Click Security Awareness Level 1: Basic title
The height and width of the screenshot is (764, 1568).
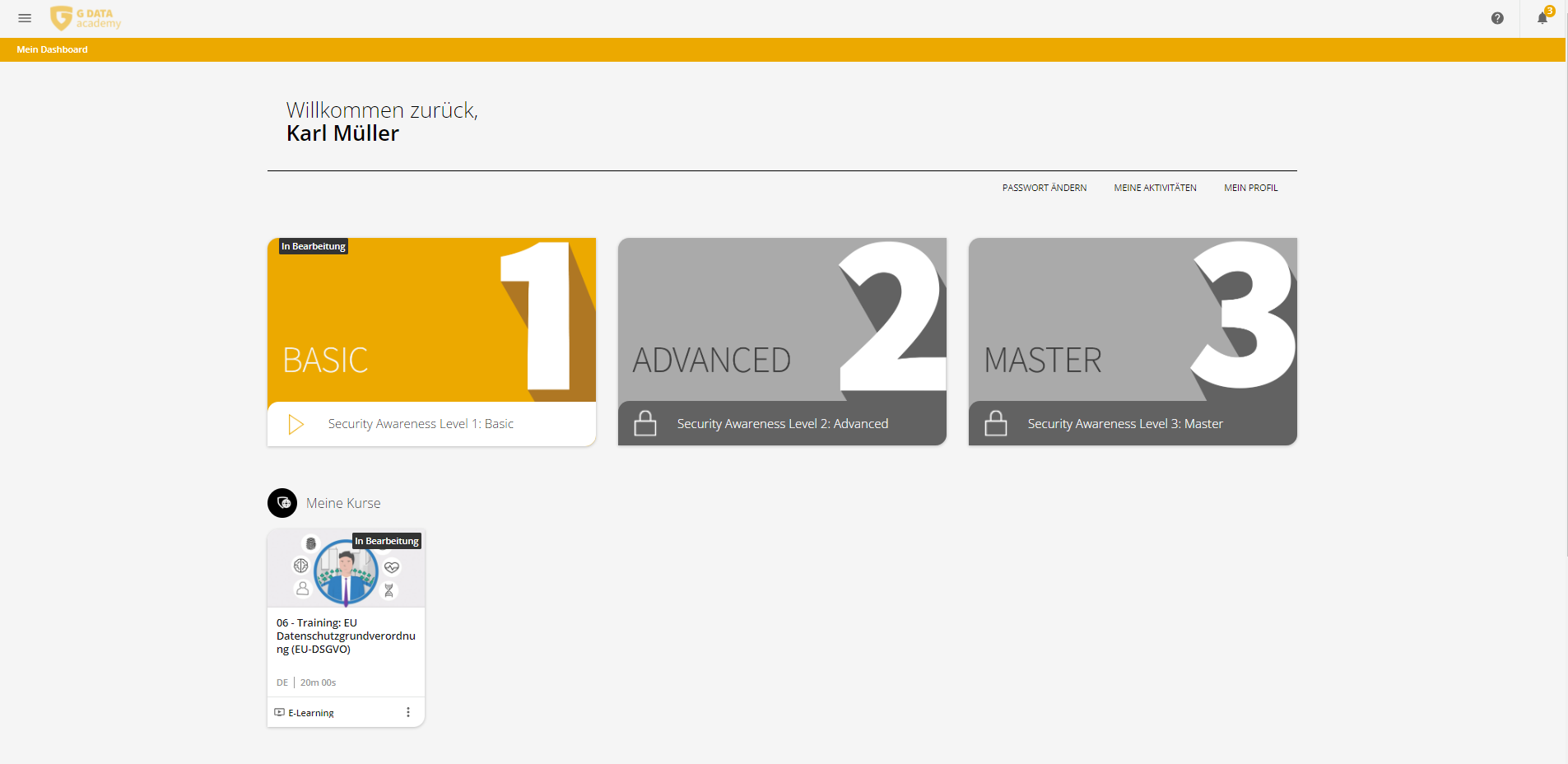(421, 424)
